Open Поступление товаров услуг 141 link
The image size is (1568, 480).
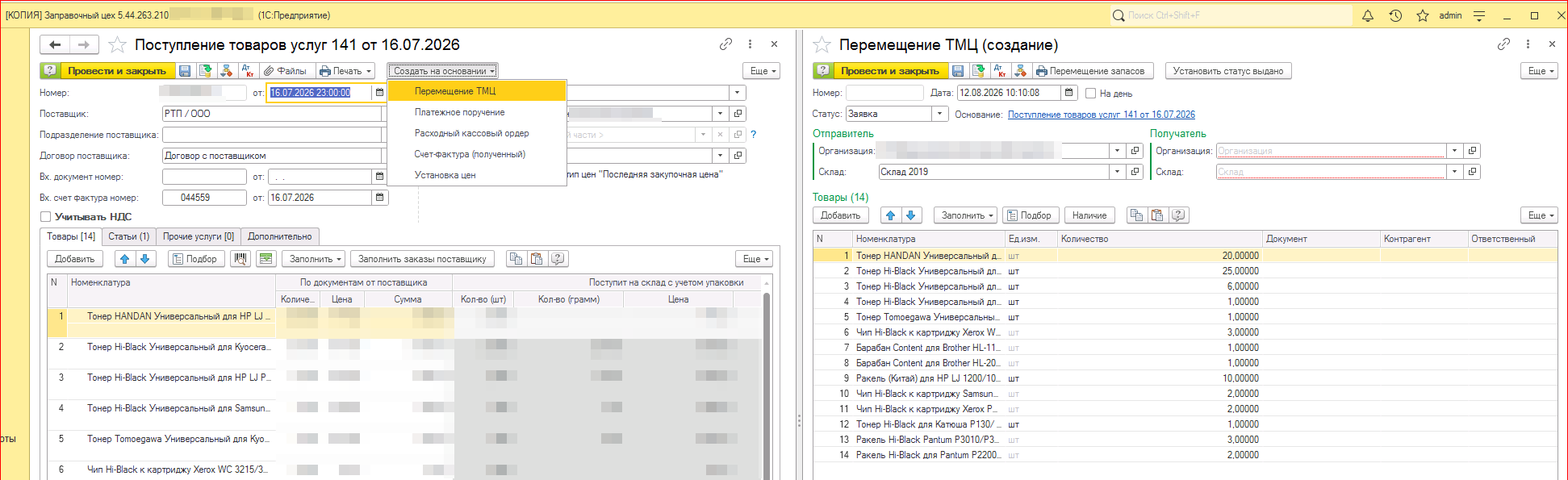click(1102, 115)
